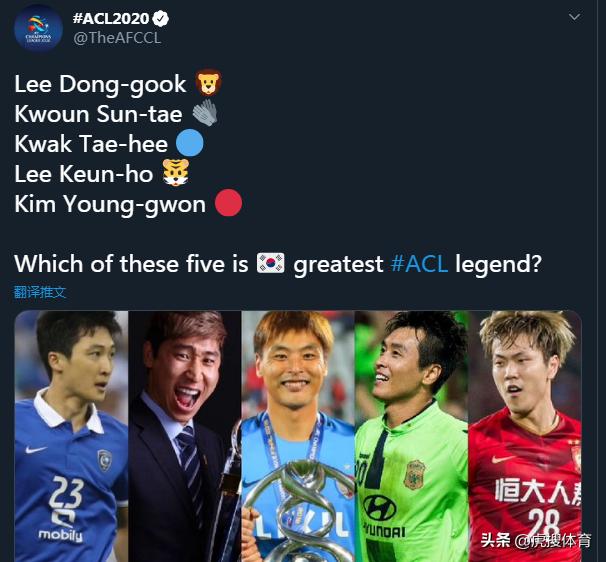Expand the tweet options chevron
This screenshot has height=562, width=606.
pyautogui.click(x=574, y=17)
